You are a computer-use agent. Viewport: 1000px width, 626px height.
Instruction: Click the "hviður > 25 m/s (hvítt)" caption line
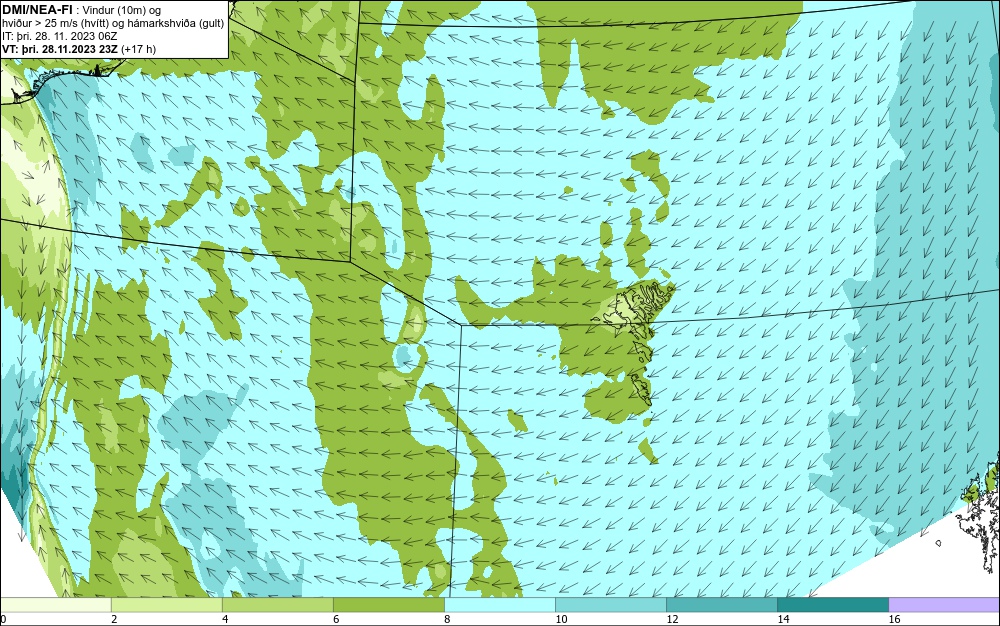113,23
